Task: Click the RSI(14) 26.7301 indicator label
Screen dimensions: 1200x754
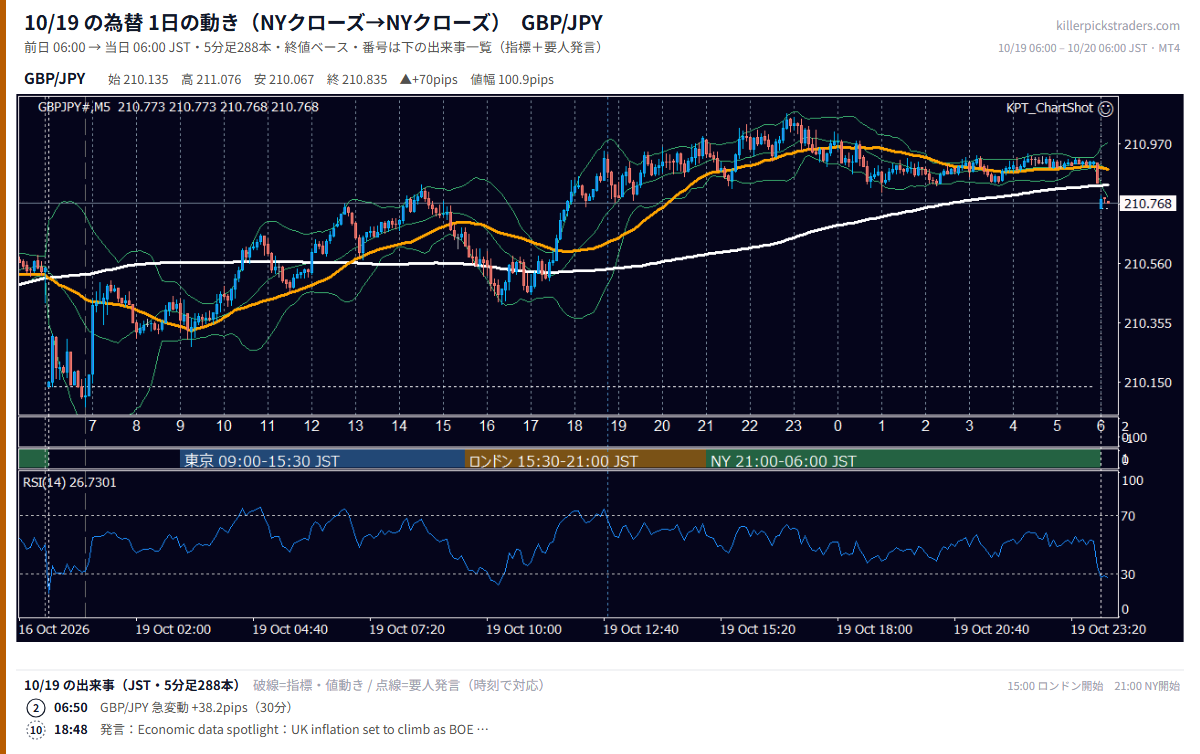Action: click(70, 482)
